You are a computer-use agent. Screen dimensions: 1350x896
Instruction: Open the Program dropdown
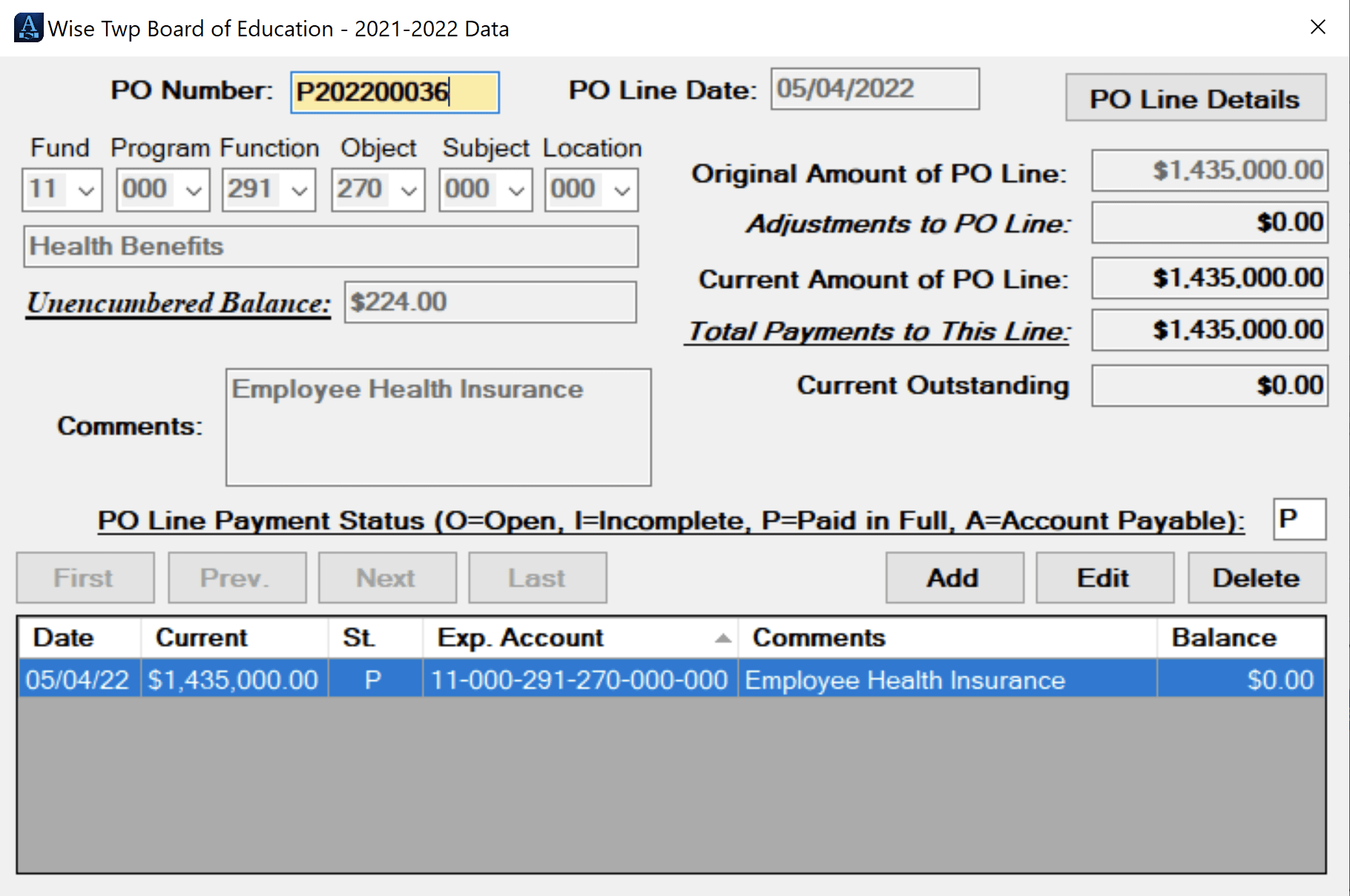click(x=193, y=189)
